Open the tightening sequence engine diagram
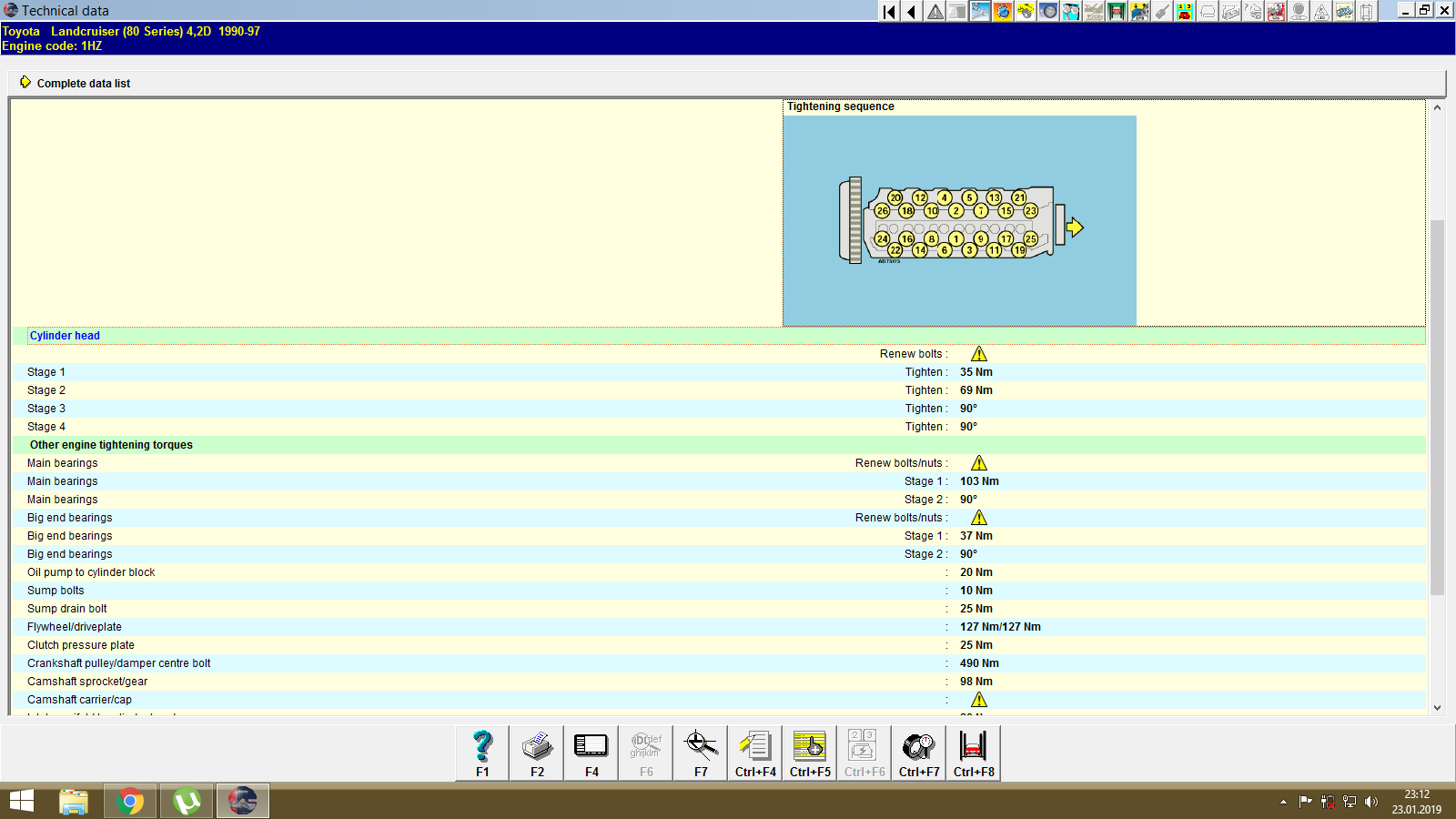 click(x=960, y=220)
